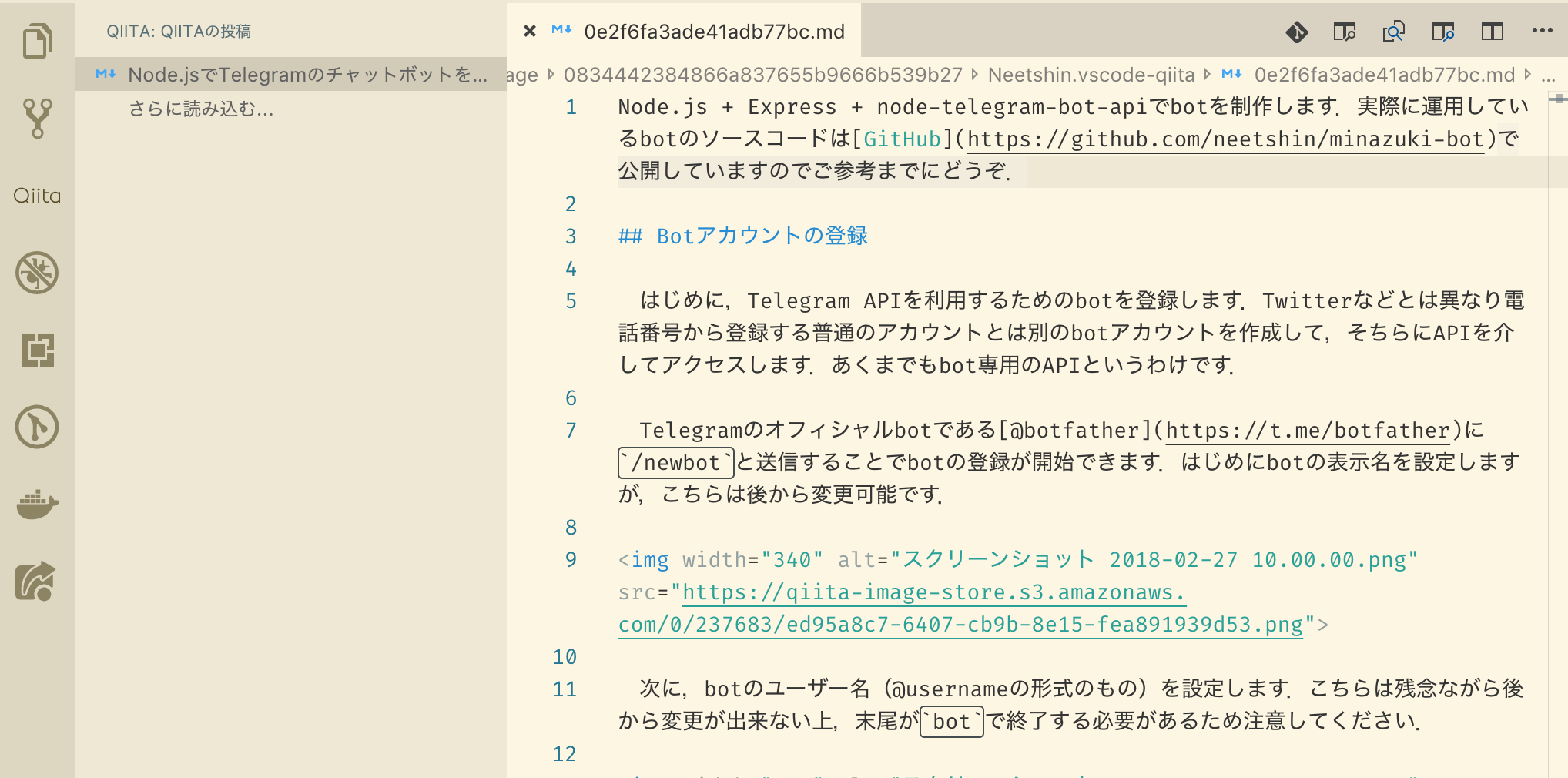The image size is (1568, 778).
Task: Close the 0e2f6fa3ade41adb77bc.md tab
Action: [530, 32]
